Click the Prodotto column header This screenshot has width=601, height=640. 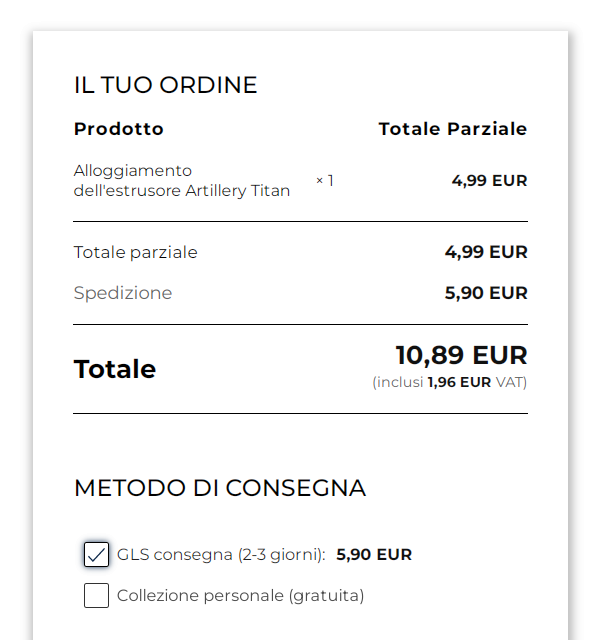pyautogui.click(x=118, y=129)
